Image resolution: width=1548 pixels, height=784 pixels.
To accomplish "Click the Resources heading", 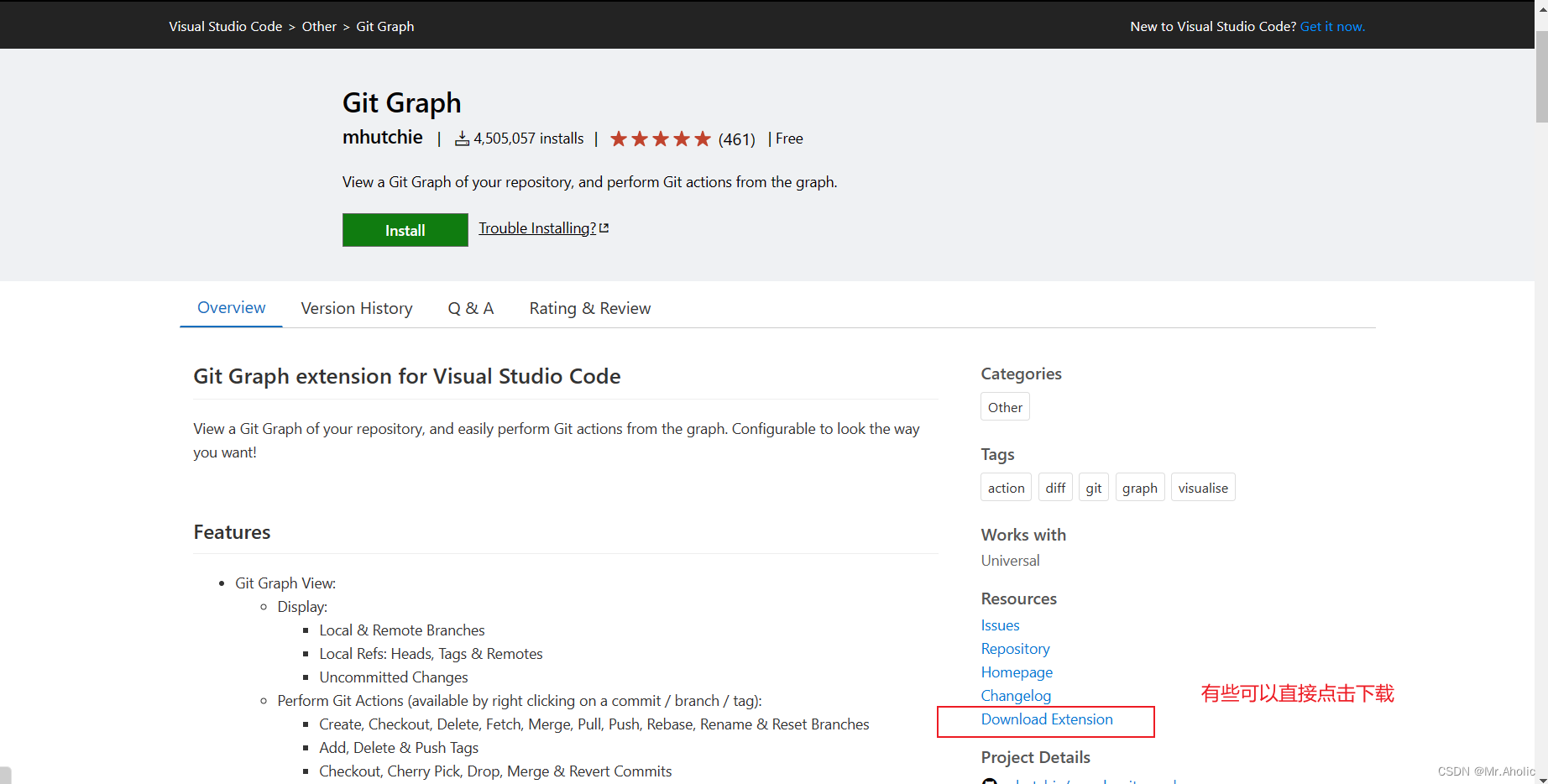I will 1018,598.
